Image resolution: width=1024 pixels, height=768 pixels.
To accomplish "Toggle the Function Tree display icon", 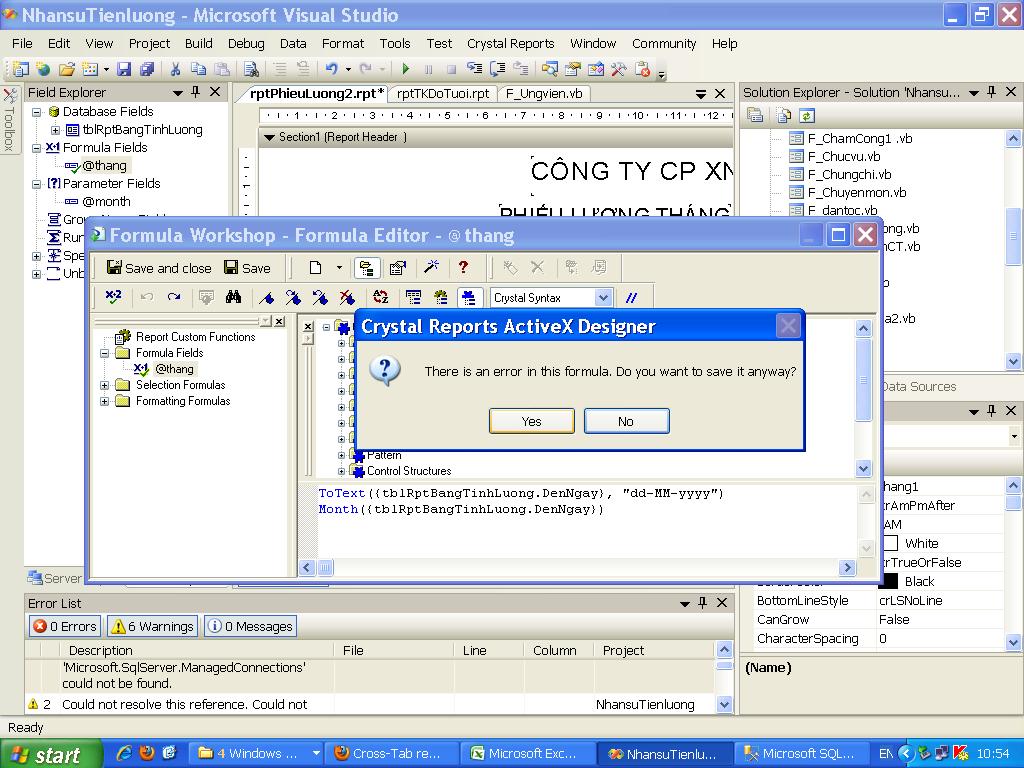I will tap(441, 298).
